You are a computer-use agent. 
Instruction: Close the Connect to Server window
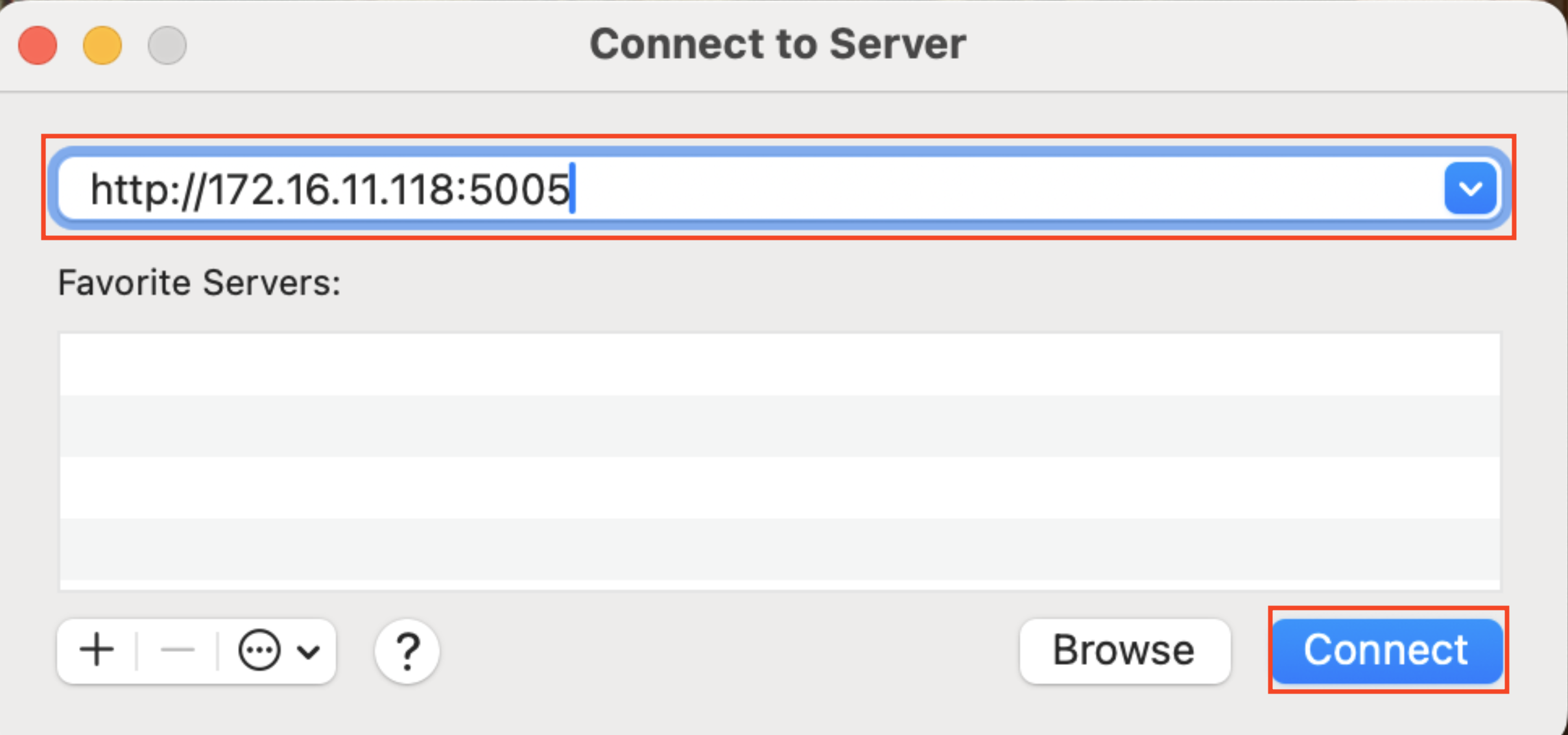(x=38, y=45)
